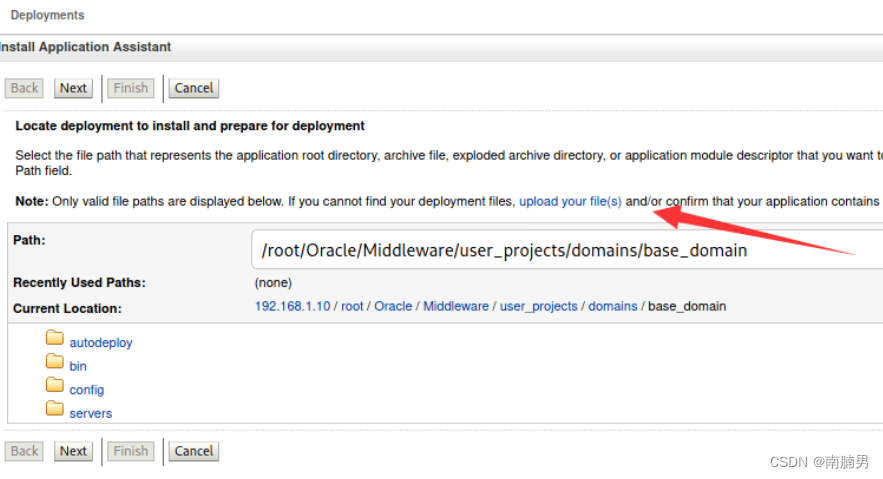The height and width of the screenshot is (479, 883).
Task: Click the top Next button
Action: click(73, 88)
